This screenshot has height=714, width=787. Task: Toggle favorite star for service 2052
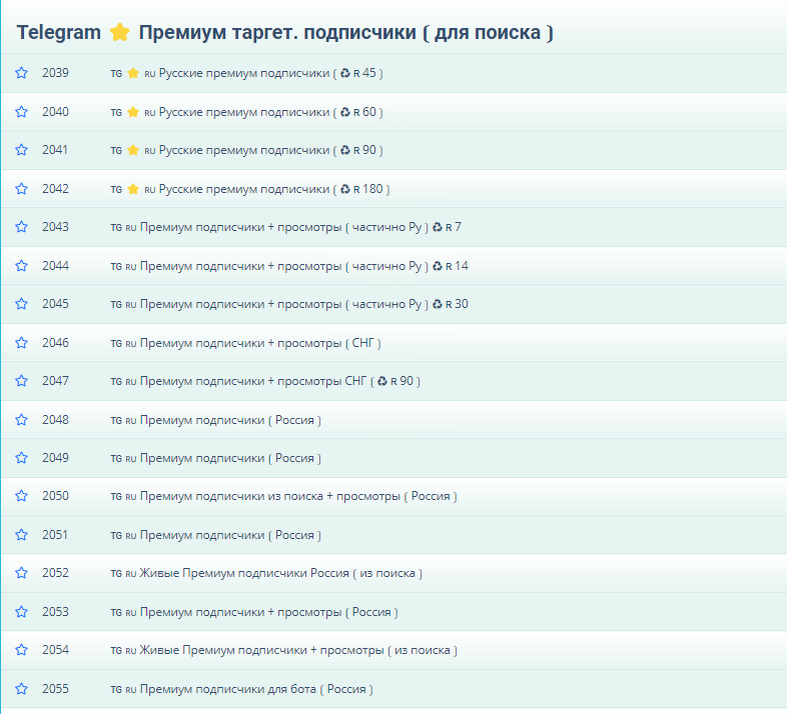(x=22, y=573)
